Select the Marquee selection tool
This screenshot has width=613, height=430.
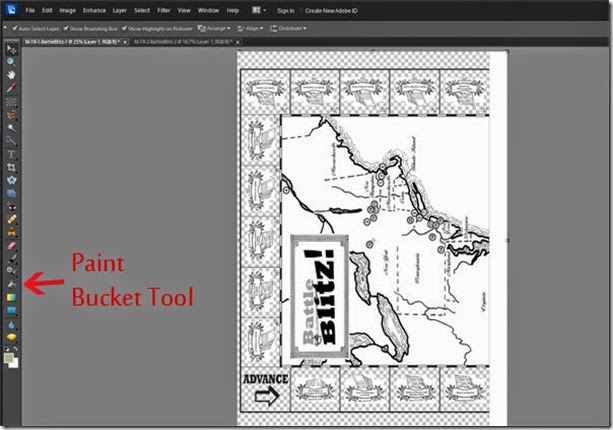pos(11,102)
